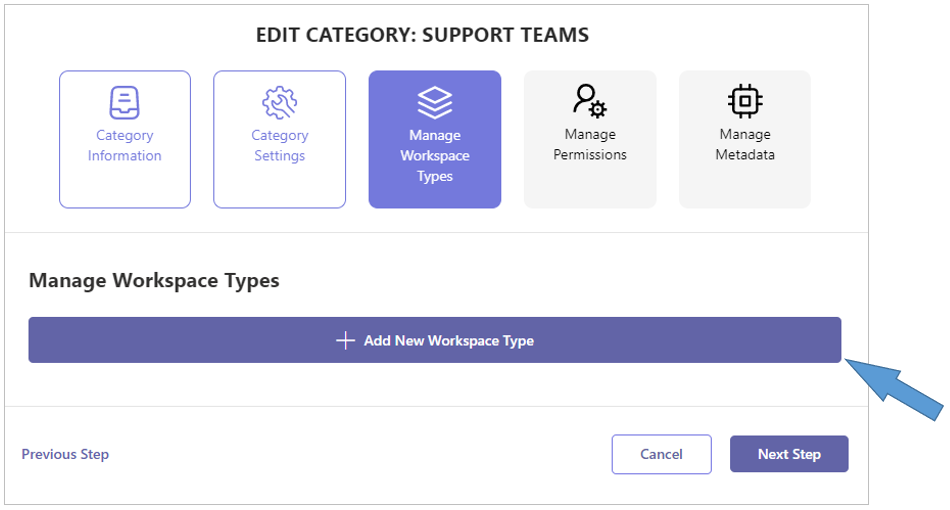This screenshot has height=510, width=950.
Task: Click the Edit Category: Support Teams title
Action: tap(422, 35)
